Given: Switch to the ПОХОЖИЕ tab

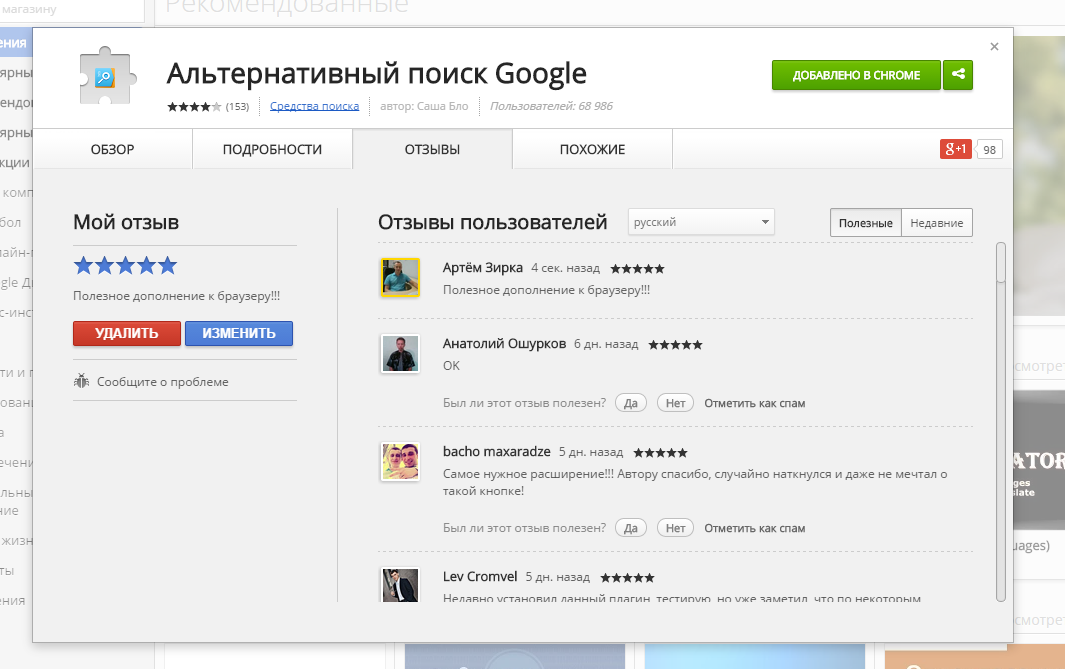Looking at the screenshot, I should pos(592,149).
